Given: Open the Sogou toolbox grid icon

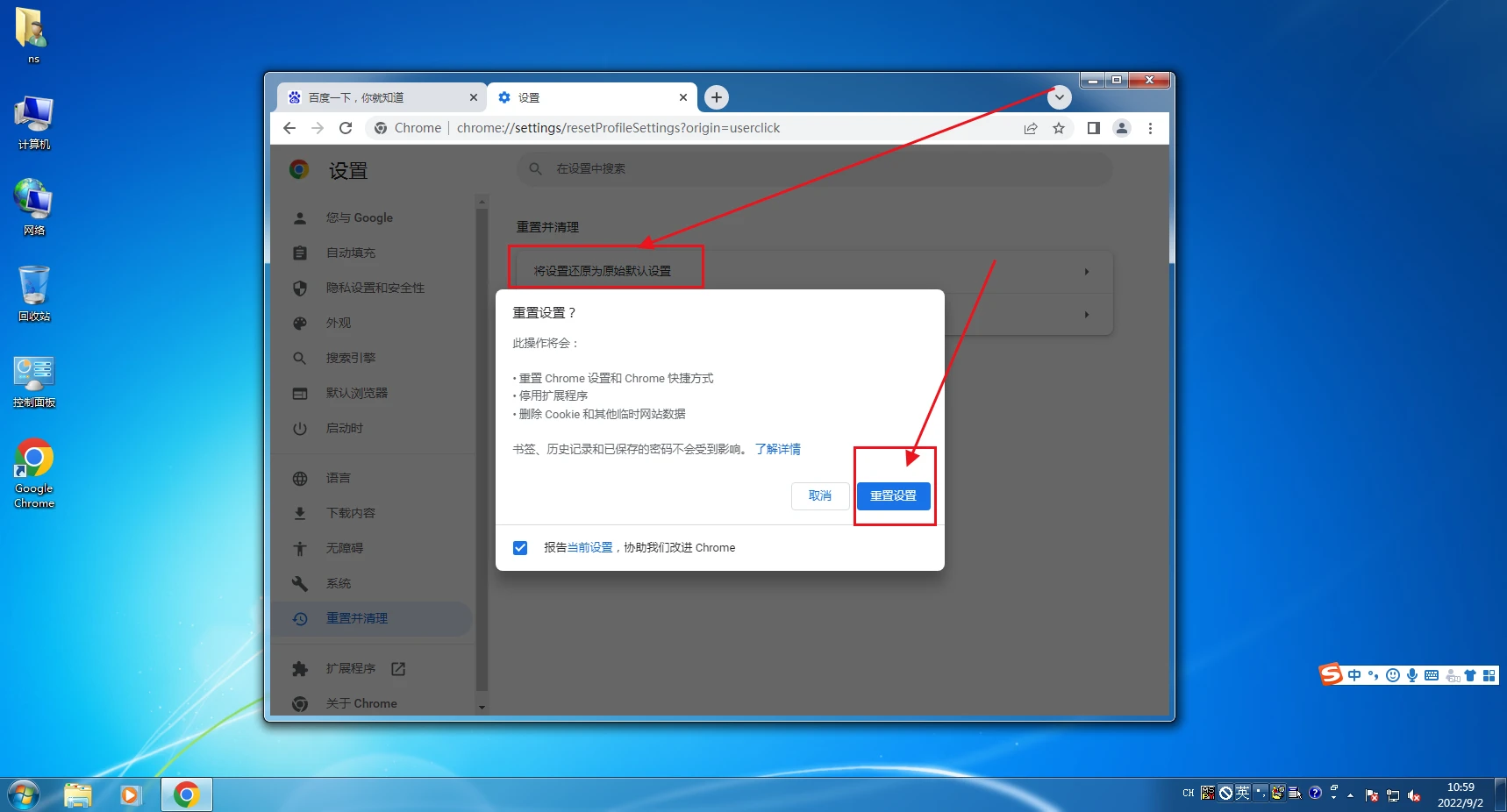Looking at the screenshot, I should pos(1489,675).
